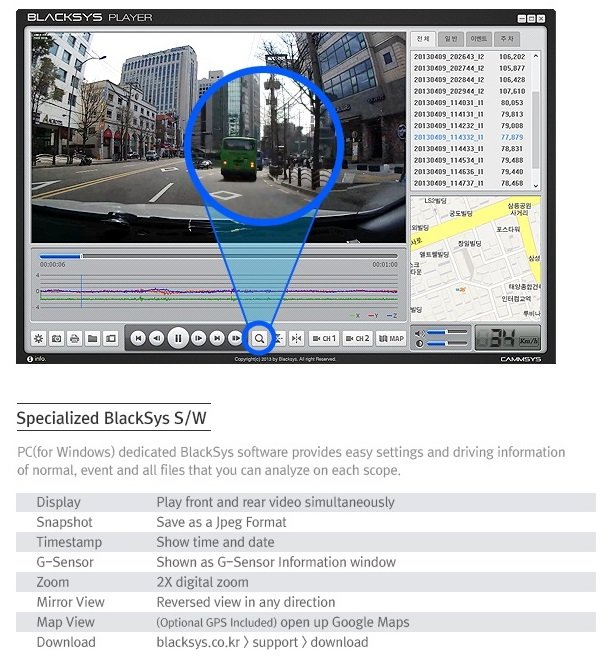Viewport: 607px width, 658px height.
Task: Select the 전체 (all) tab
Action: (423, 39)
